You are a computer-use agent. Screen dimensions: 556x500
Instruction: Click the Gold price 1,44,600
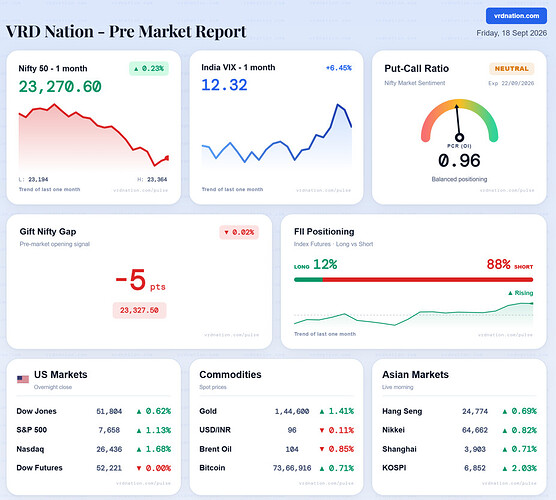(x=292, y=411)
